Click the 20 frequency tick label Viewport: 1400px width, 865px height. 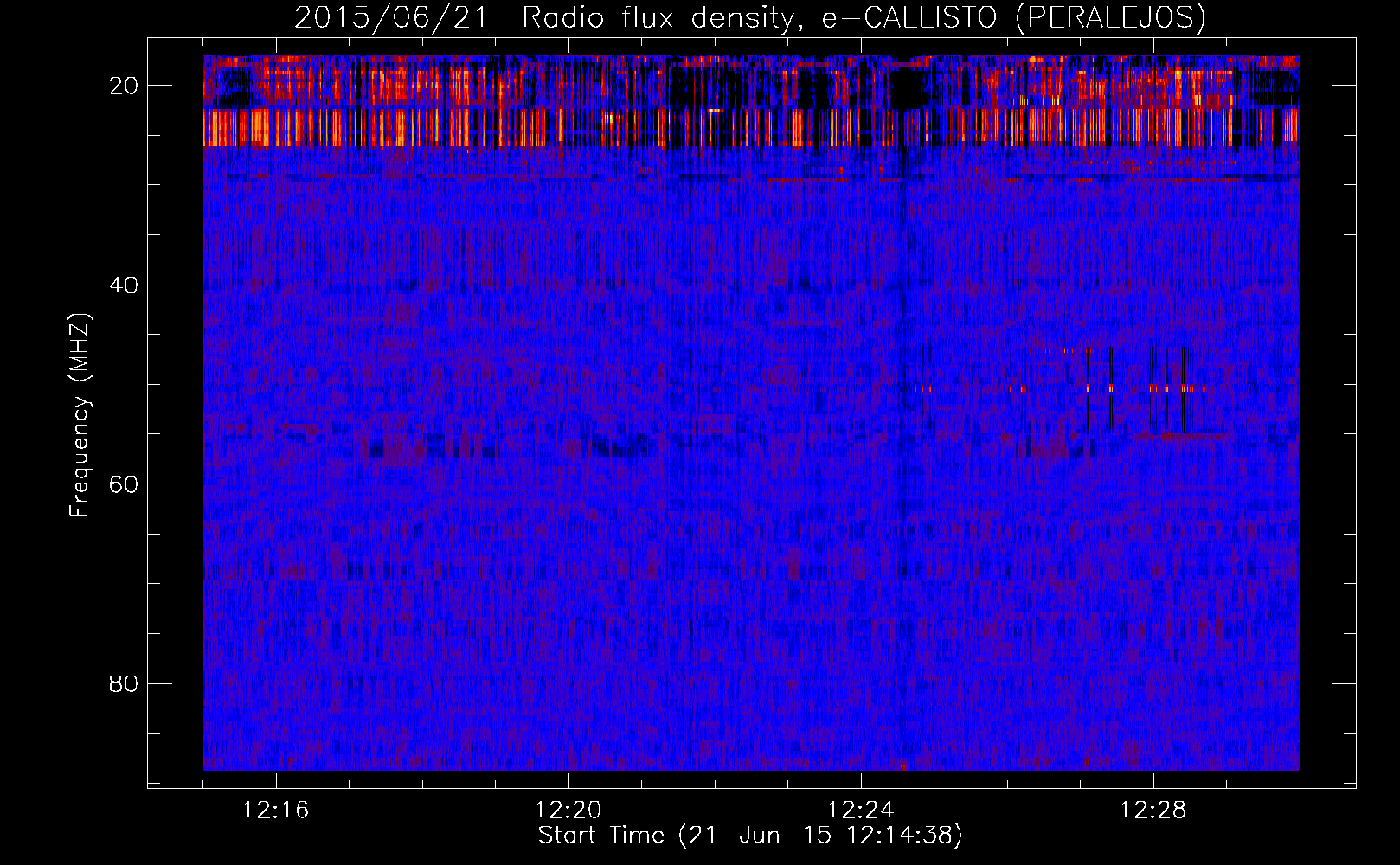tap(124, 86)
